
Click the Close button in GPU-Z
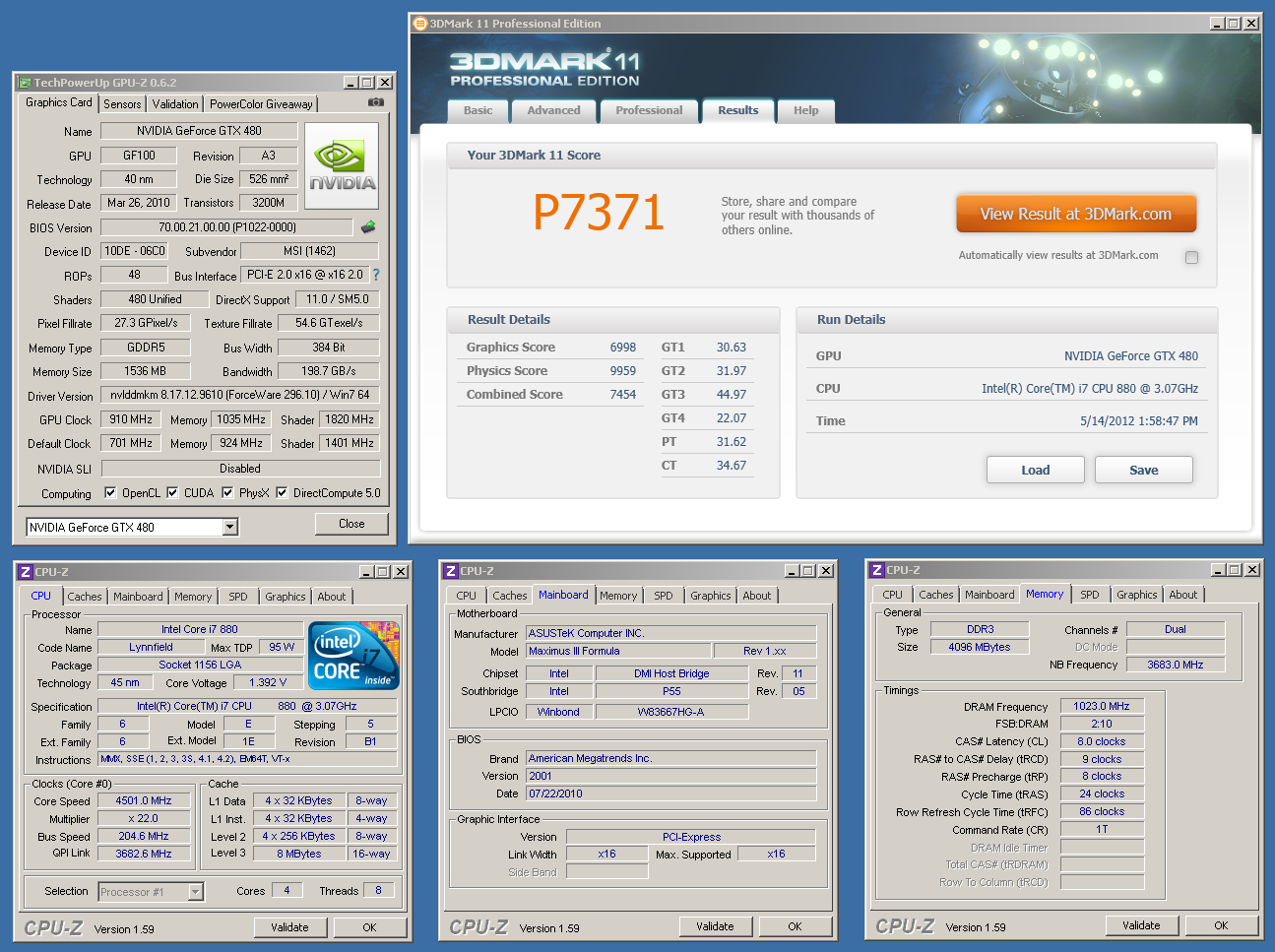click(351, 524)
